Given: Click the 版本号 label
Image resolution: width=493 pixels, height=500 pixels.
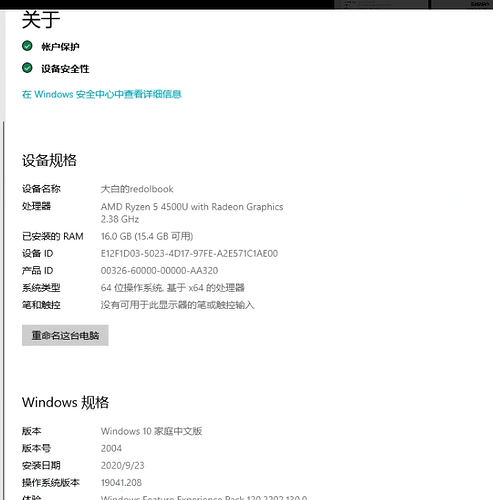Looking at the screenshot, I should click(x=36, y=448).
